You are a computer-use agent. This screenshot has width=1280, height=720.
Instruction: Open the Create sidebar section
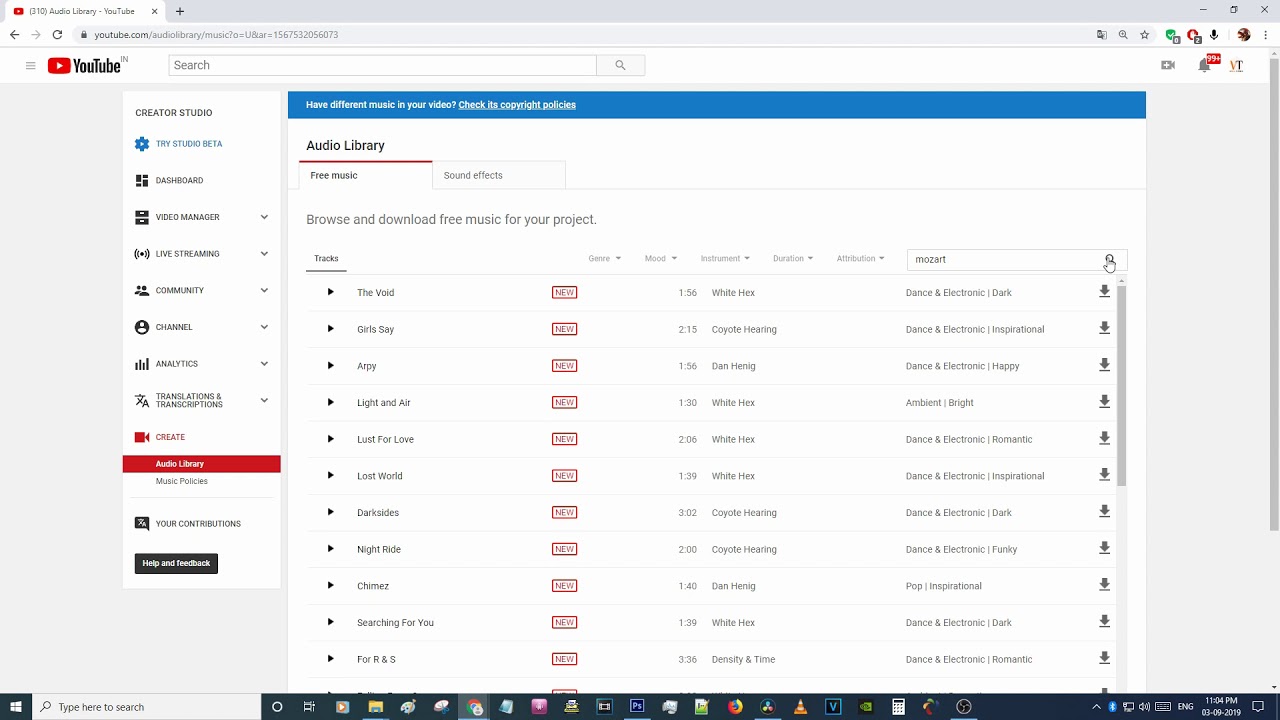tap(170, 437)
